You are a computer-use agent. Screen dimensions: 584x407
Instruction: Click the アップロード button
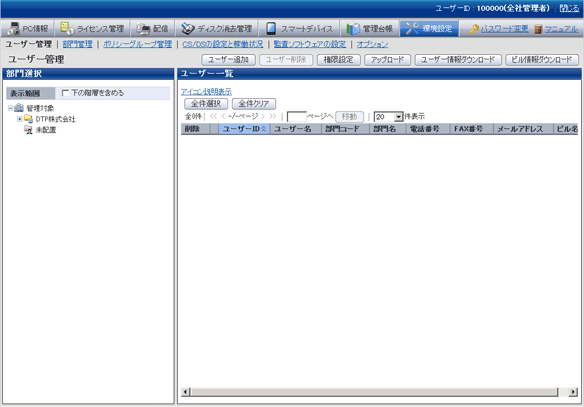pos(387,60)
